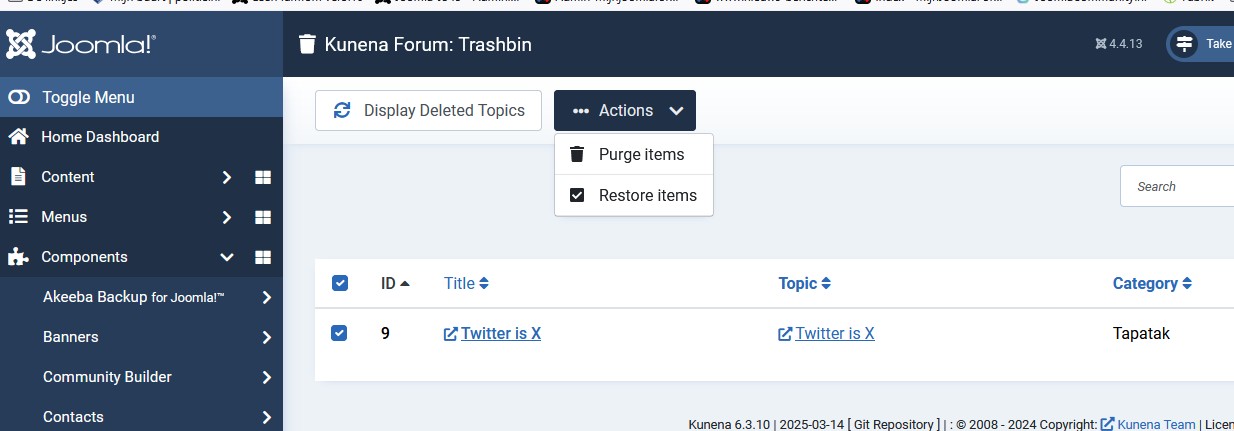Toggle the select-all checkbox in header
This screenshot has width=1234, height=431.
click(x=339, y=283)
